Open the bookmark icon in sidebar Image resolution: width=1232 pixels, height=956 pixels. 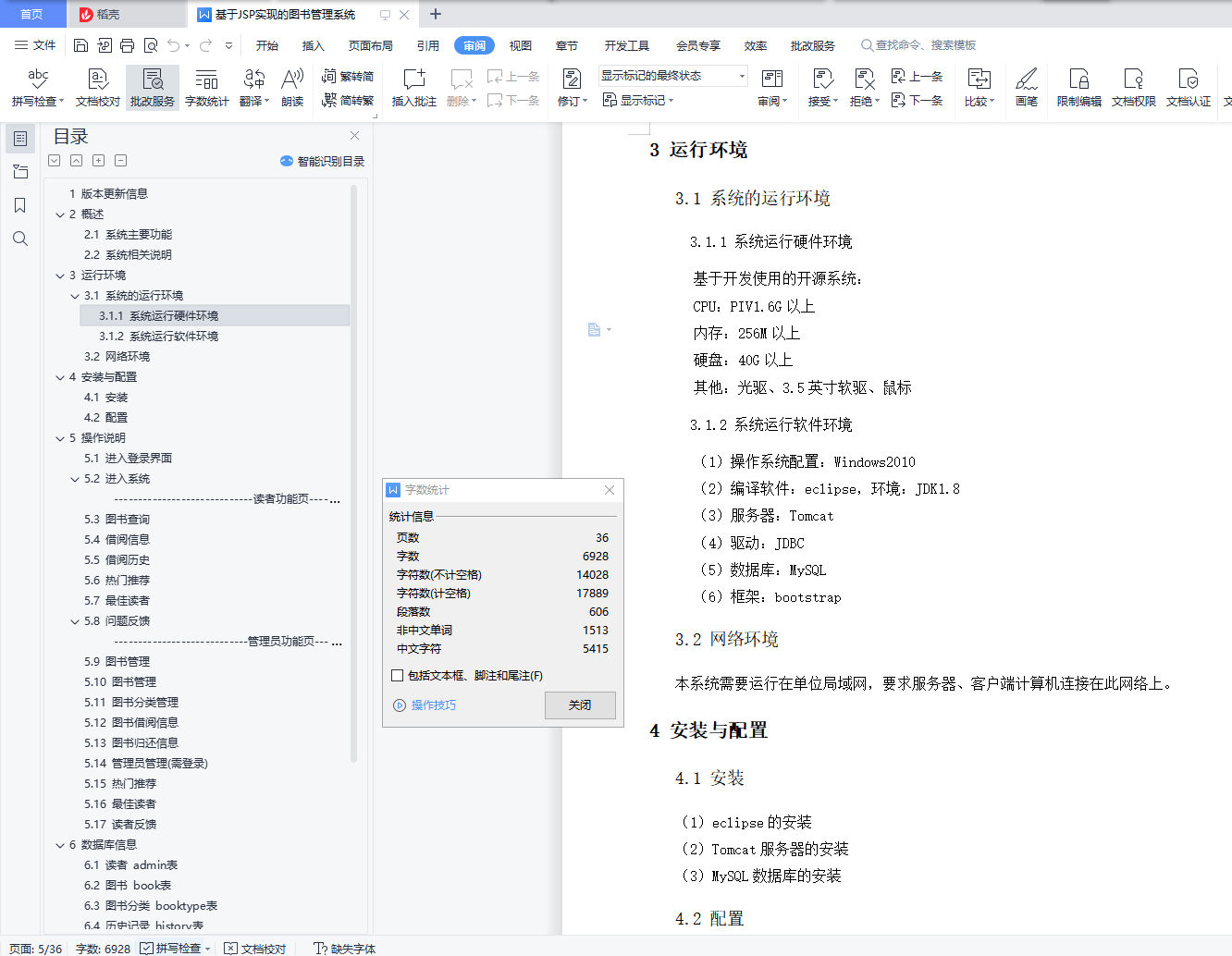tap(20, 205)
